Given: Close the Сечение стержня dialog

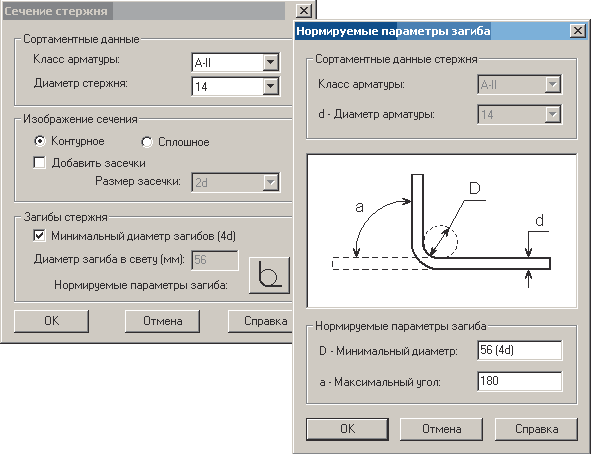Looking at the screenshot, I should pos(303,11).
